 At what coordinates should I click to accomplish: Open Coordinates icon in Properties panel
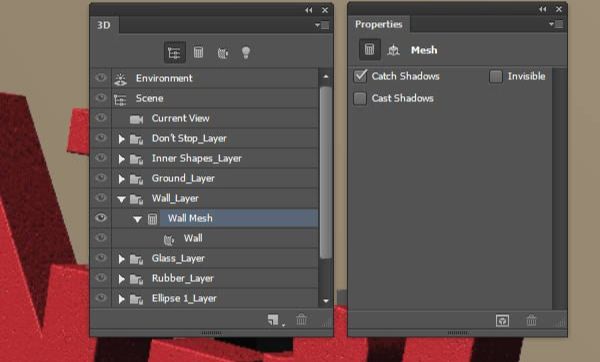click(x=393, y=50)
